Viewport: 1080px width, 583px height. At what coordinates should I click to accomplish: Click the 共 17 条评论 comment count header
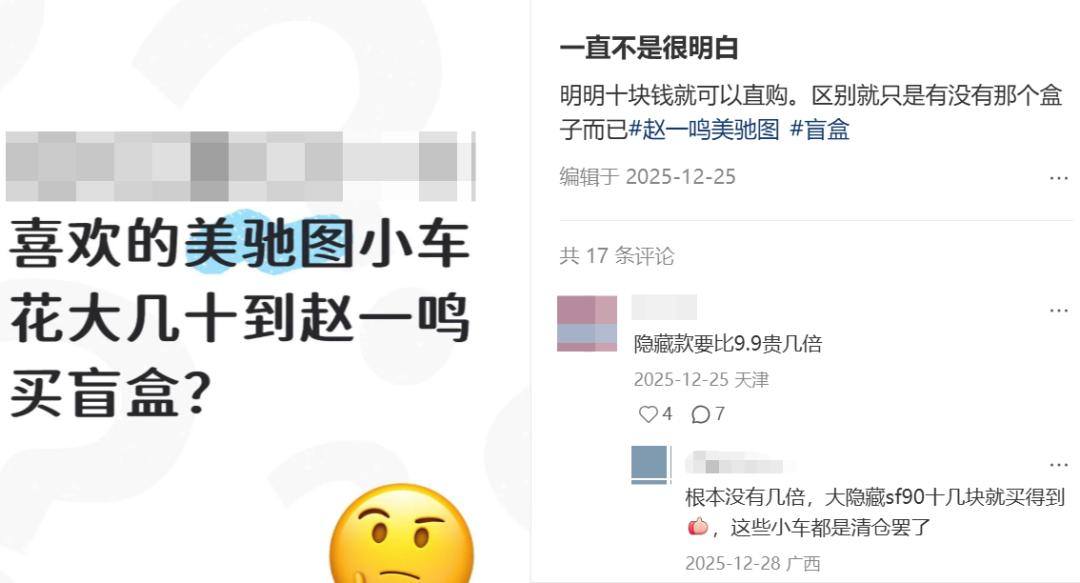coord(616,256)
